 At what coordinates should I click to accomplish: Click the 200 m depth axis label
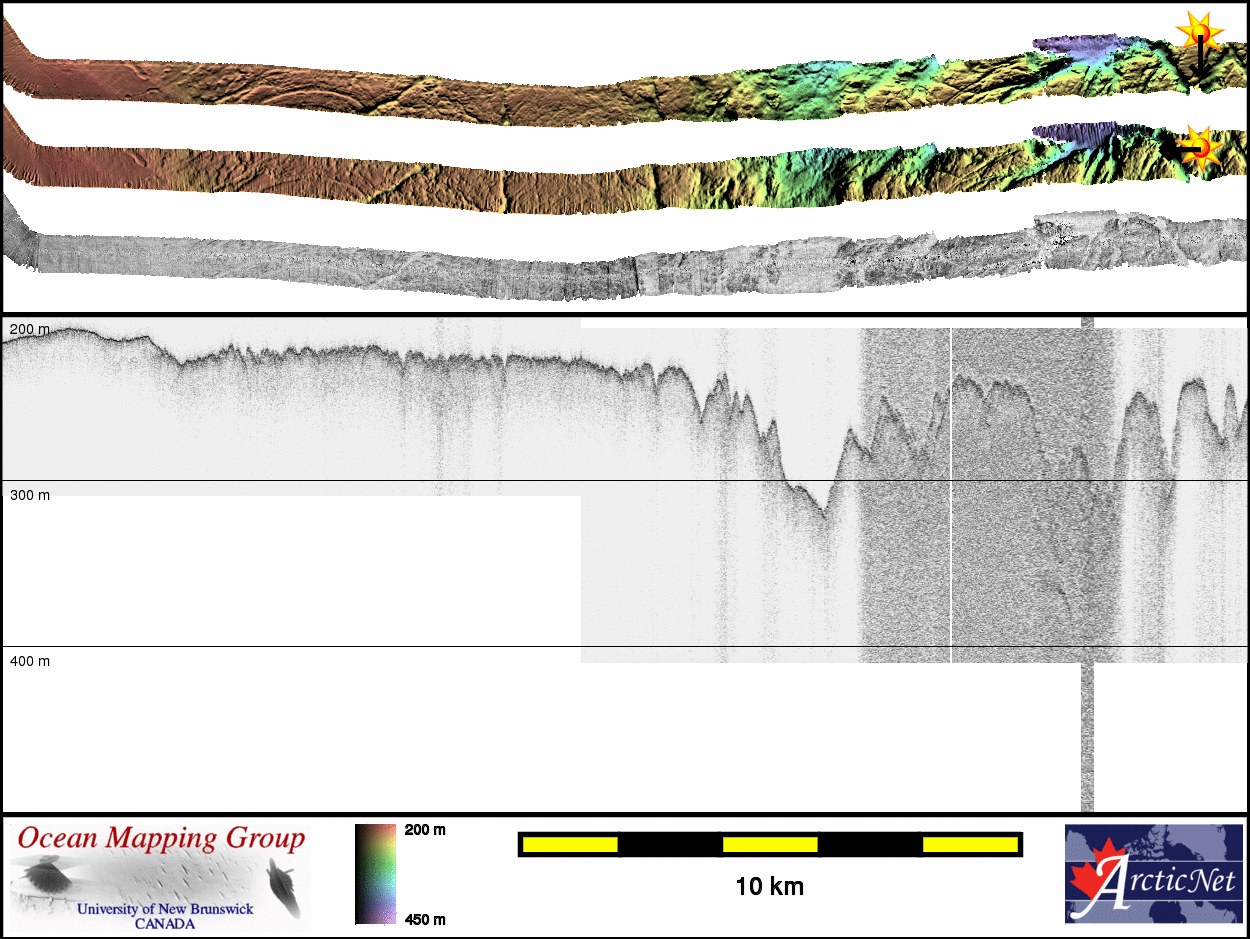tap(30, 329)
